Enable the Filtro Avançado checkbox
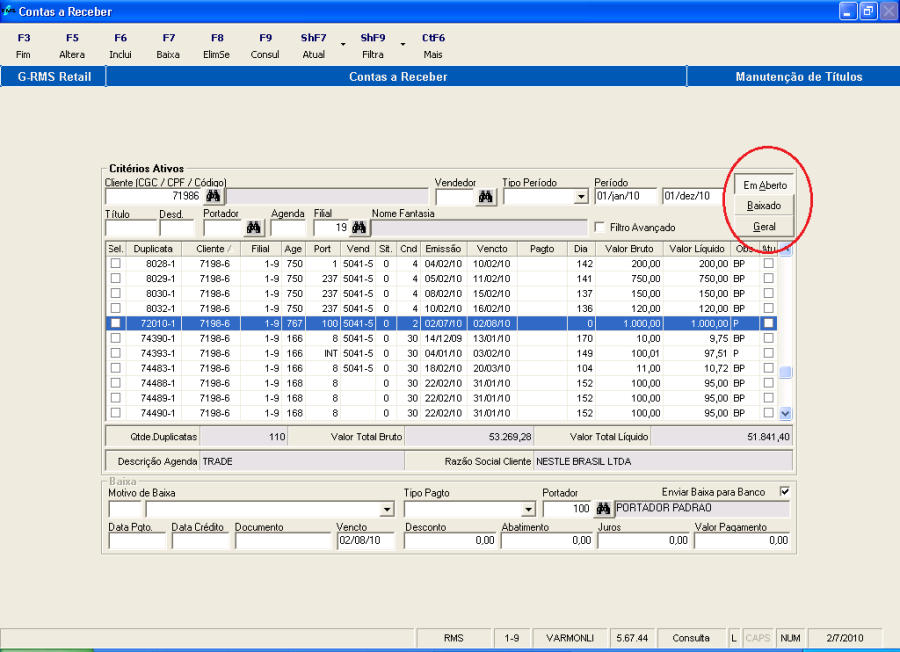Viewport: 900px width, 652px height. point(600,227)
